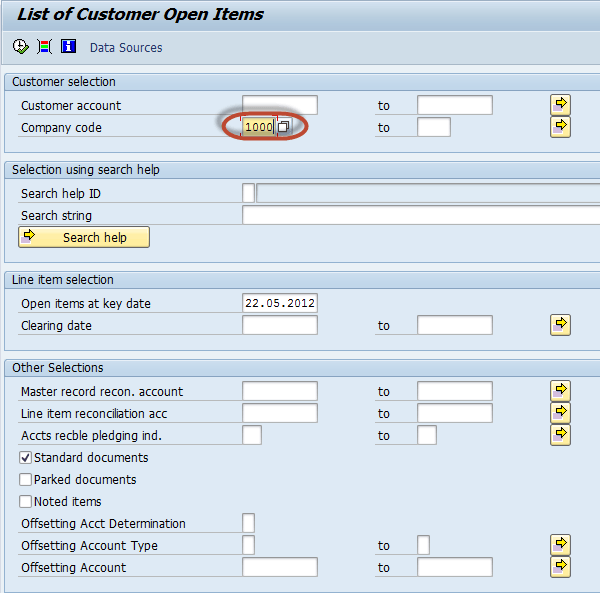
Task: Click the Open items at key date field
Action: coord(279,304)
